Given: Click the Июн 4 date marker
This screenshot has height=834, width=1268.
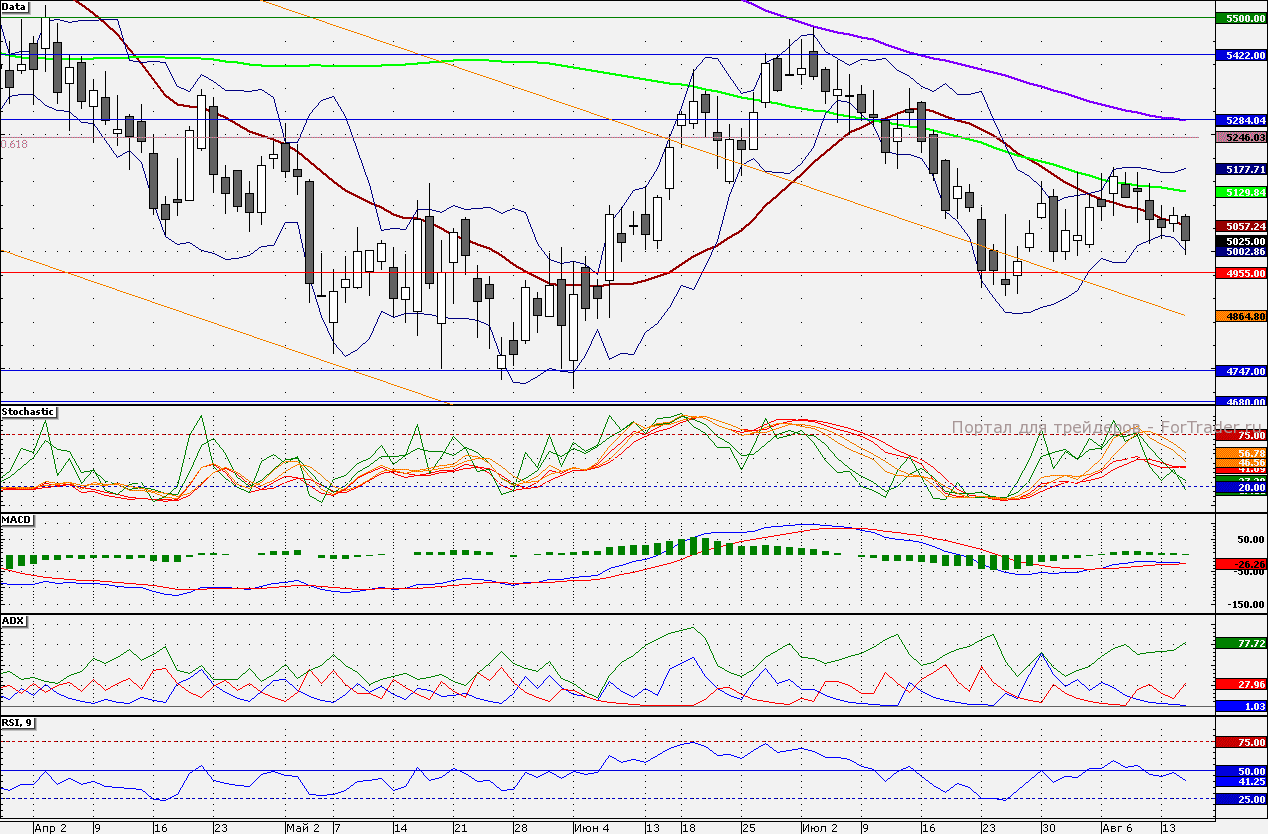Looking at the screenshot, I should pos(591,828).
